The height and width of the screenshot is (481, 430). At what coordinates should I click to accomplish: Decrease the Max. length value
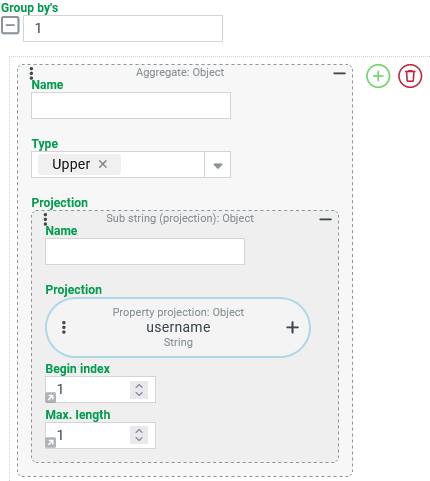click(x=139, y=440)
